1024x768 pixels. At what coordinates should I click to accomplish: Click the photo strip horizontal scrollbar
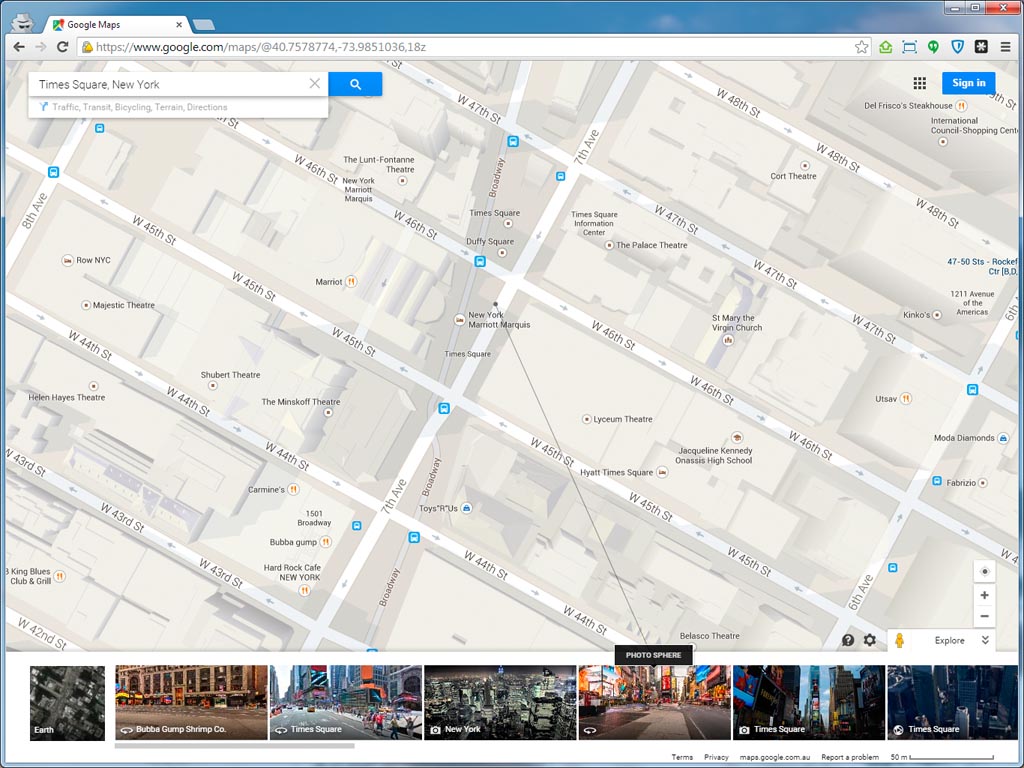235,746
